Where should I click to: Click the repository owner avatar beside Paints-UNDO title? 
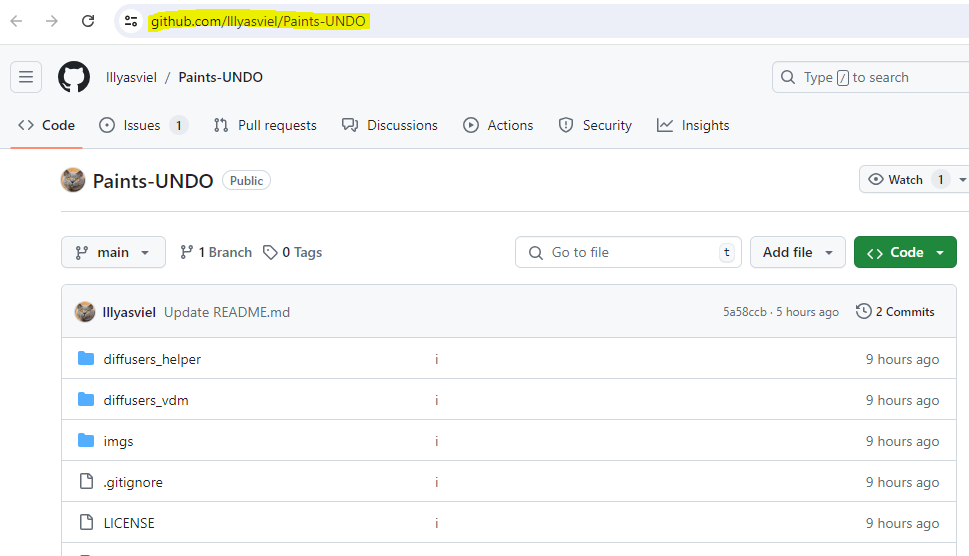(x=73, y=180)
